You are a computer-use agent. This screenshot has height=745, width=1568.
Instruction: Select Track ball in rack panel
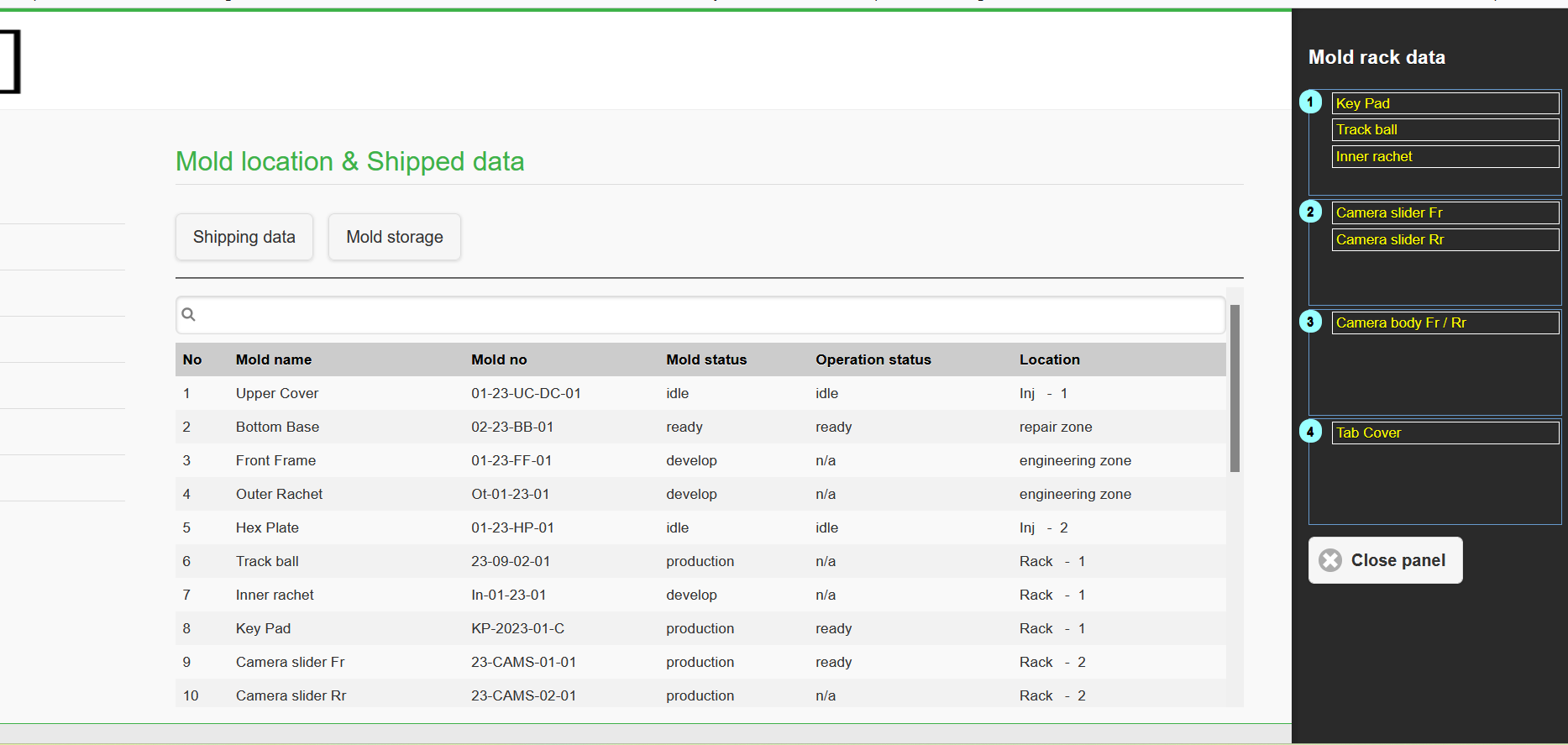point(1445,129)
